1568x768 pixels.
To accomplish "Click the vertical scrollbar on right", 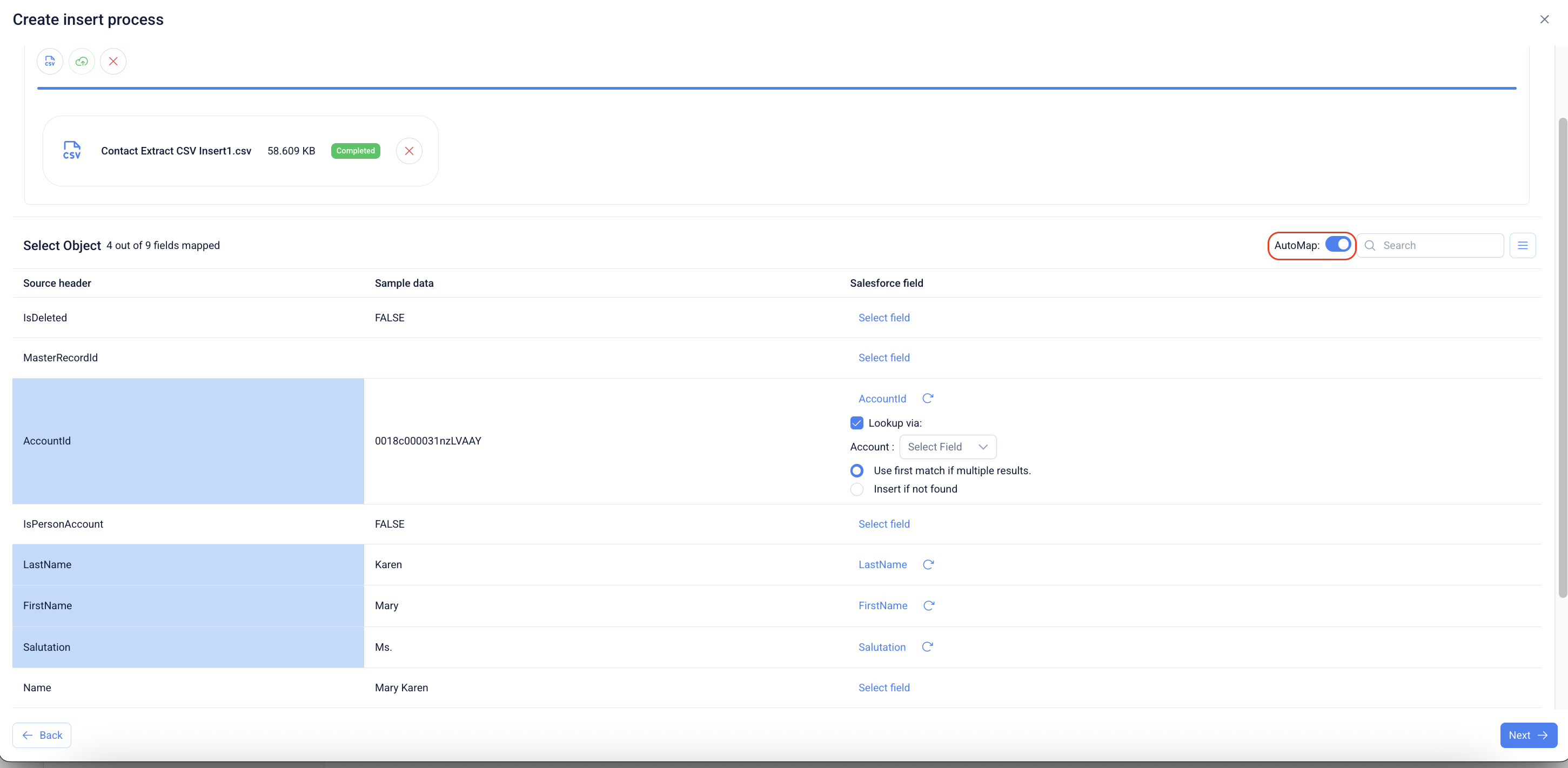I will point(1562,359).
